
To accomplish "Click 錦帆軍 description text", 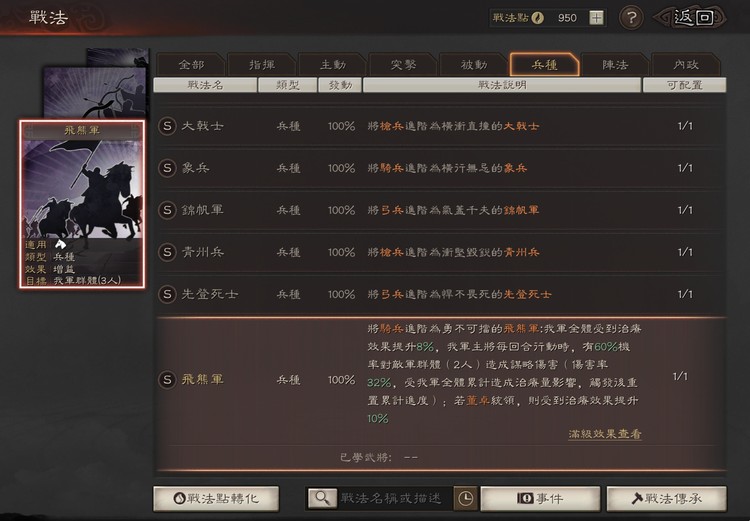I will [x=453, y=210].
